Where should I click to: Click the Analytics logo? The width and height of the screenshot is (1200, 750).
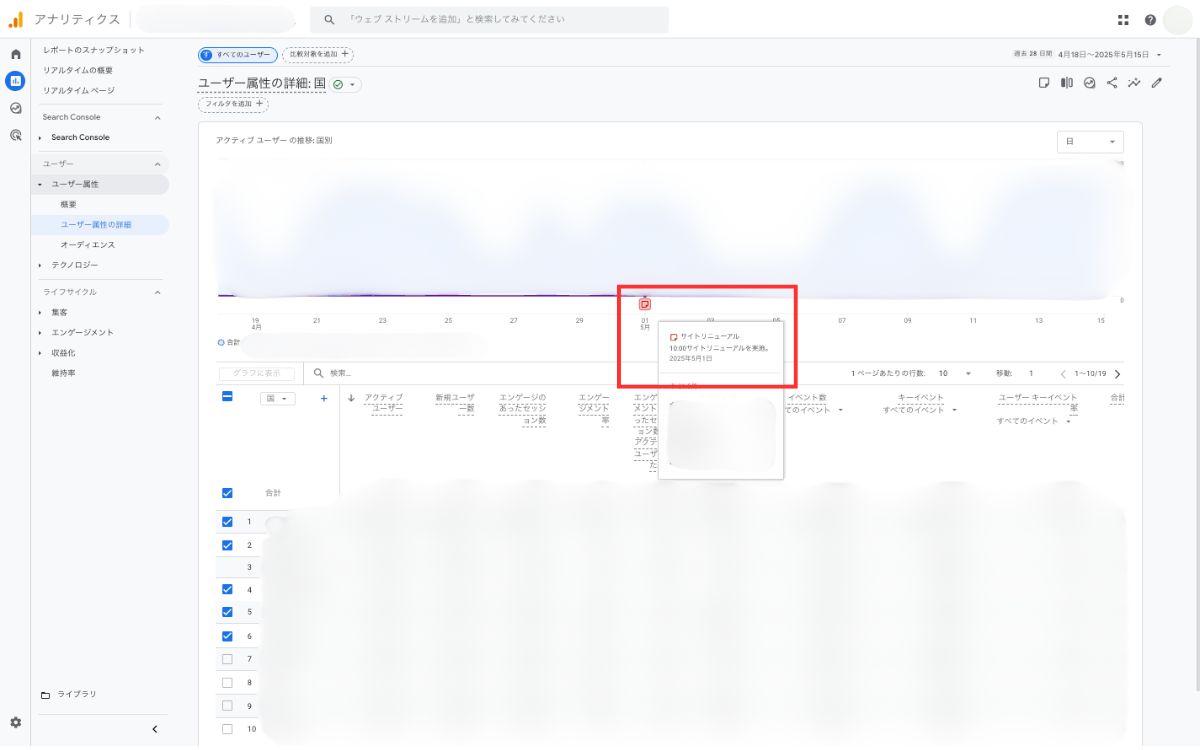(x=15, y=19)
